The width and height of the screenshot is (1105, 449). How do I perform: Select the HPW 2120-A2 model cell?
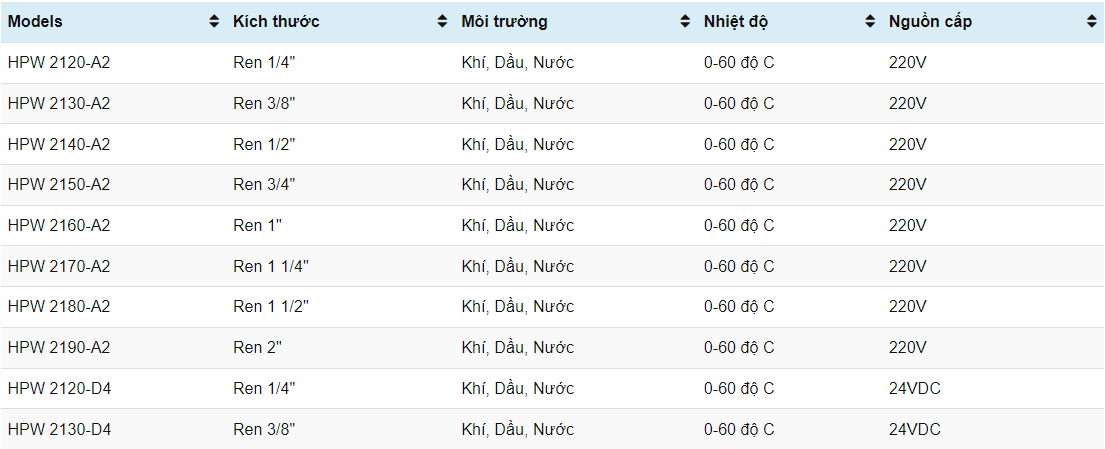click(x=59, y=63)
